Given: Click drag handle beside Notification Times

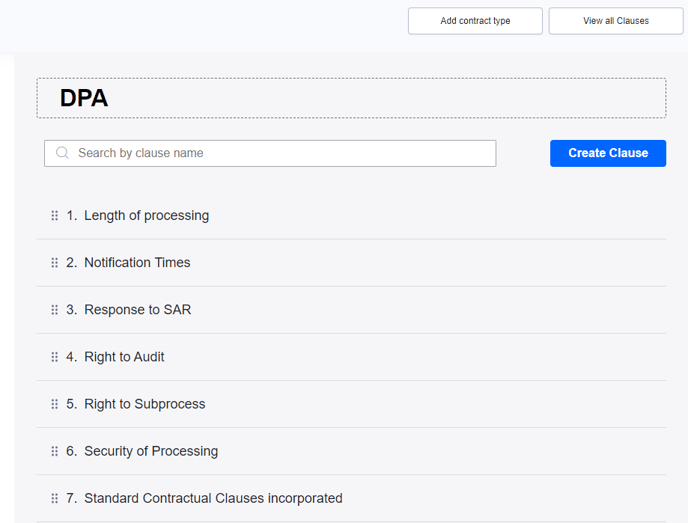Looking at the screenshot, I should click(x=55, y=263).
